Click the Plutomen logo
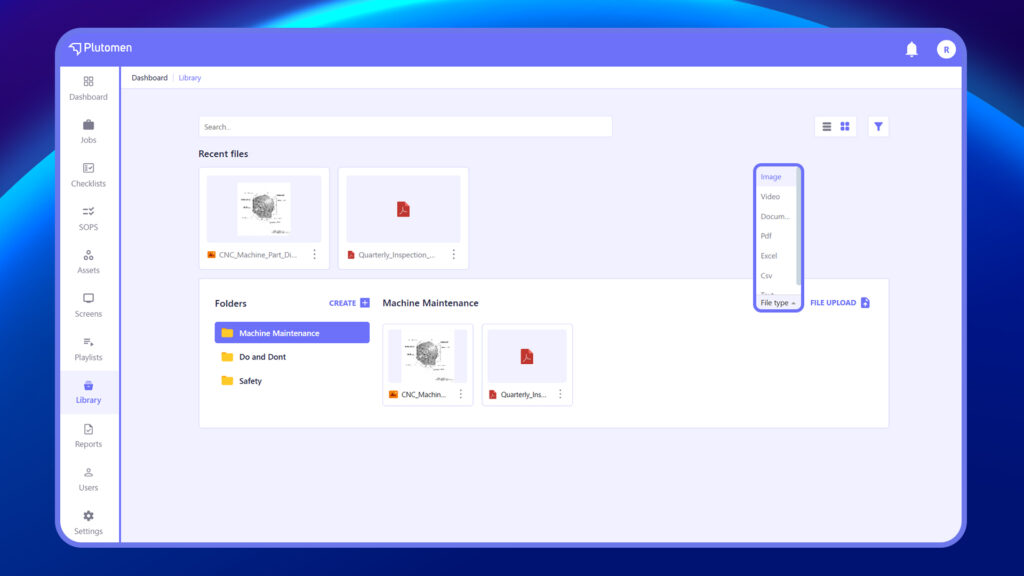 pos(100,48)
